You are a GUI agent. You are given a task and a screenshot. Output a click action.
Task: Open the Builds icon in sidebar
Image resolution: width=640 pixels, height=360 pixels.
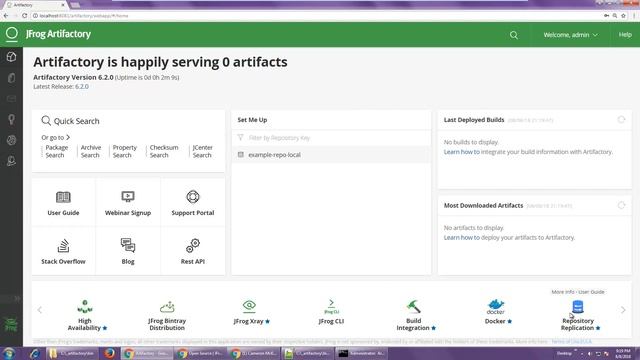11,140
